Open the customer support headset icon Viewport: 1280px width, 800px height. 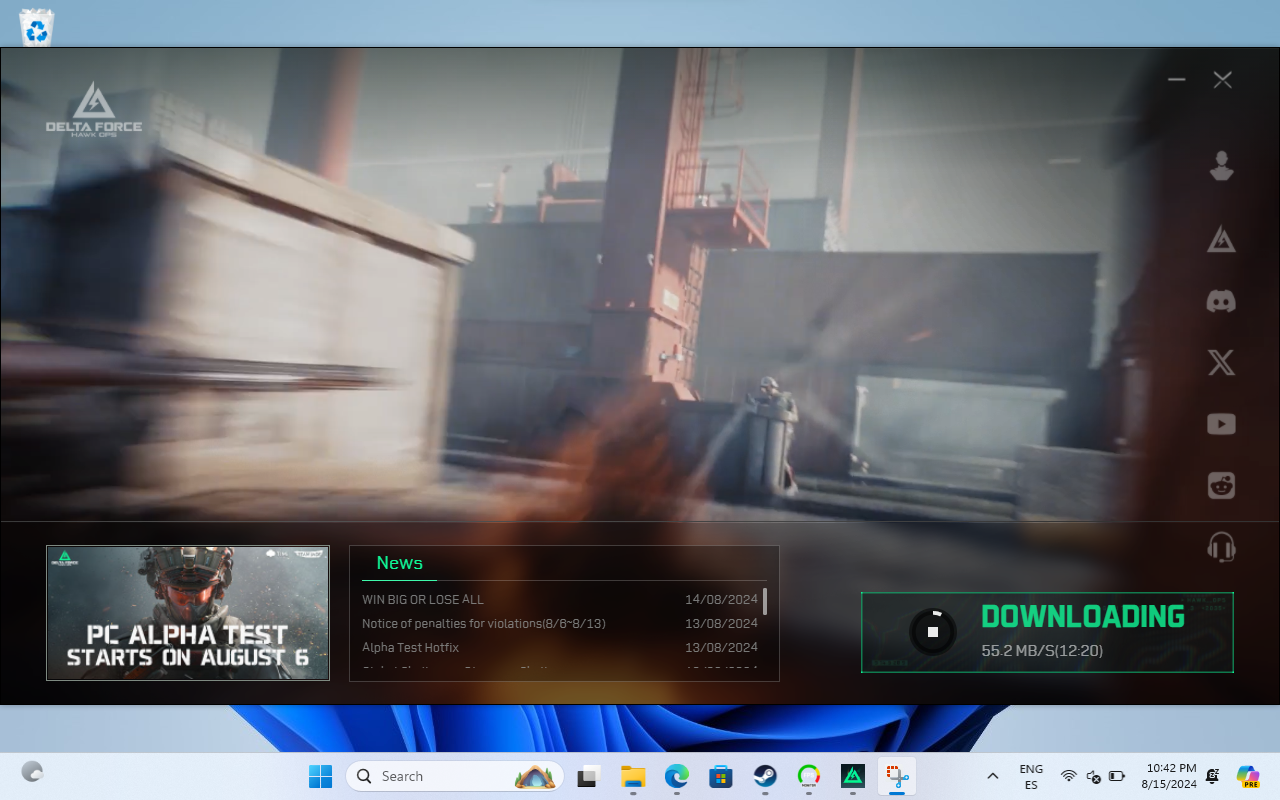click(x=1221, y=547)
